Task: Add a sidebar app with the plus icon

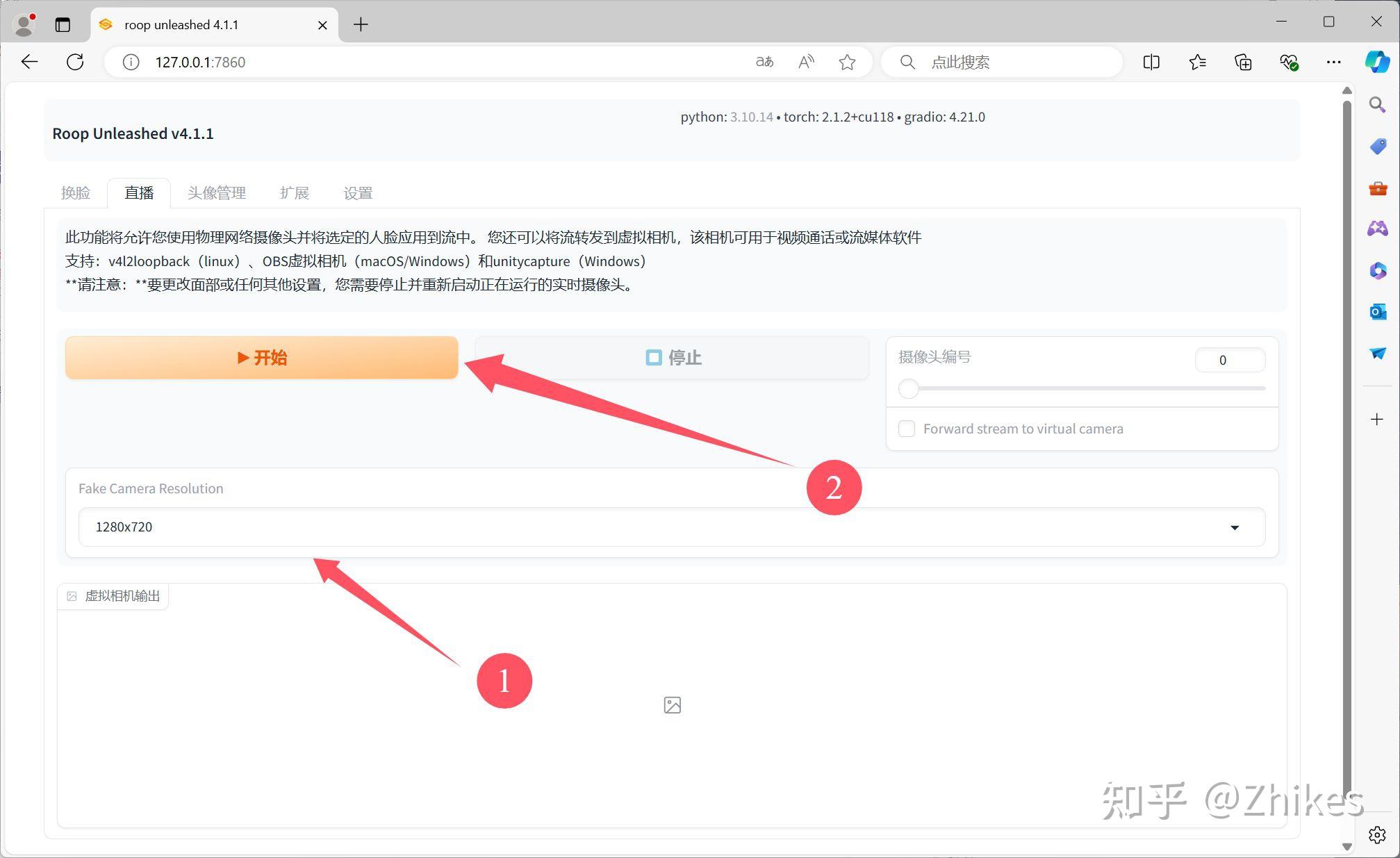Action: click(x=1376, y=419)
